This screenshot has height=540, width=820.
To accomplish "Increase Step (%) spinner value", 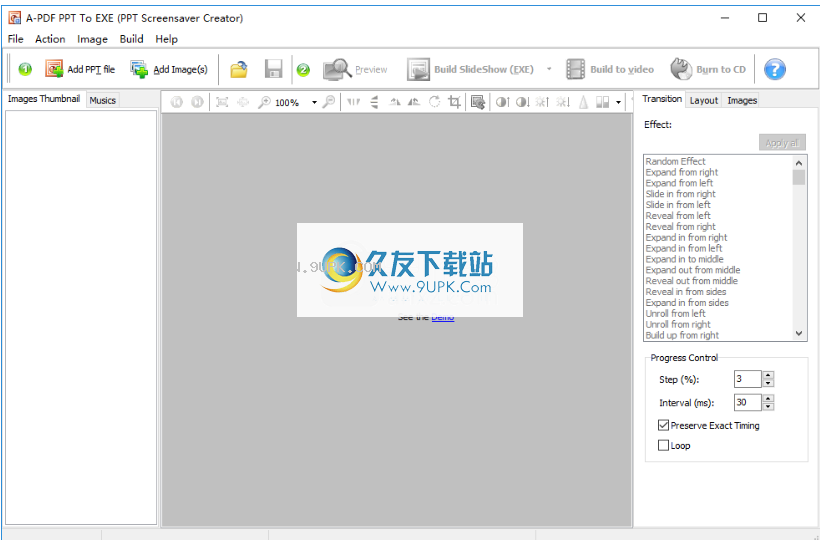I will [x=768, y=375].
